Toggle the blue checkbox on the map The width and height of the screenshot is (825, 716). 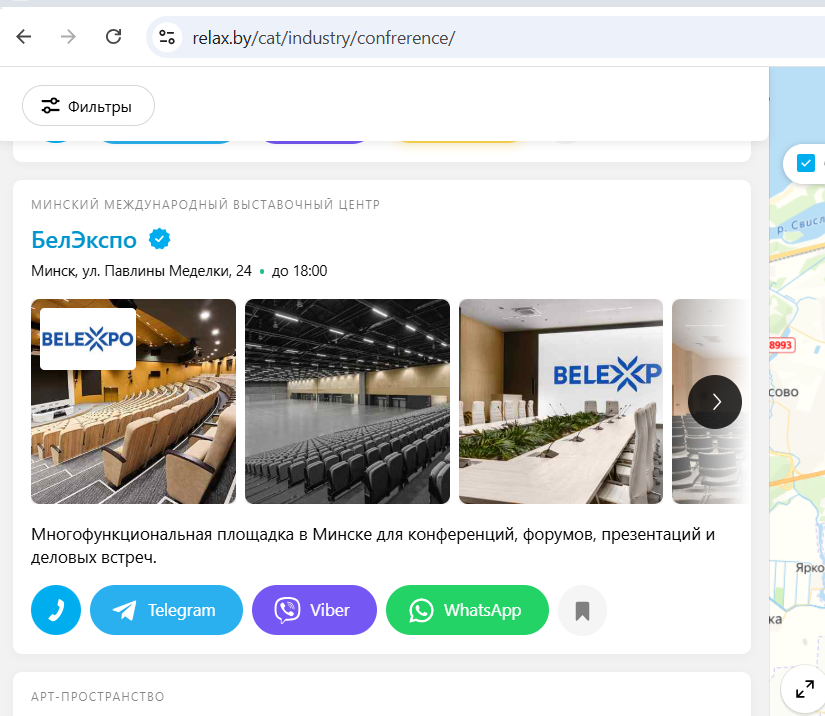(806, 163)
